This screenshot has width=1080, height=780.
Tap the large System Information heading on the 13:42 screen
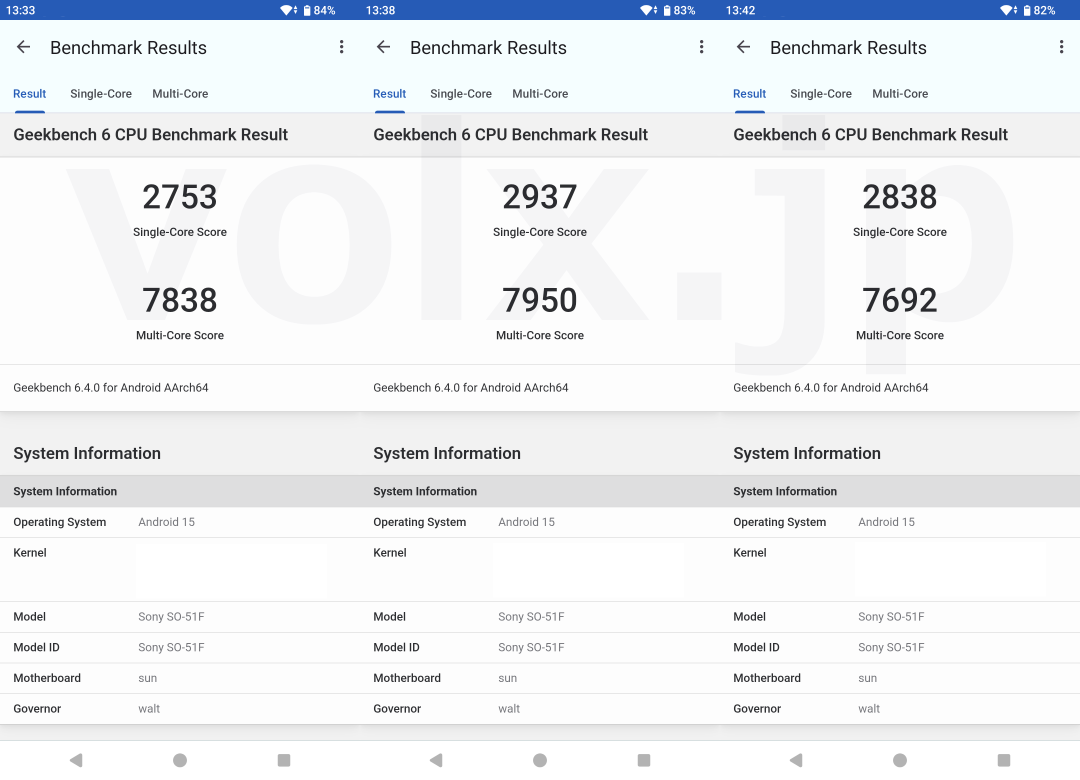tap(807, 453)
